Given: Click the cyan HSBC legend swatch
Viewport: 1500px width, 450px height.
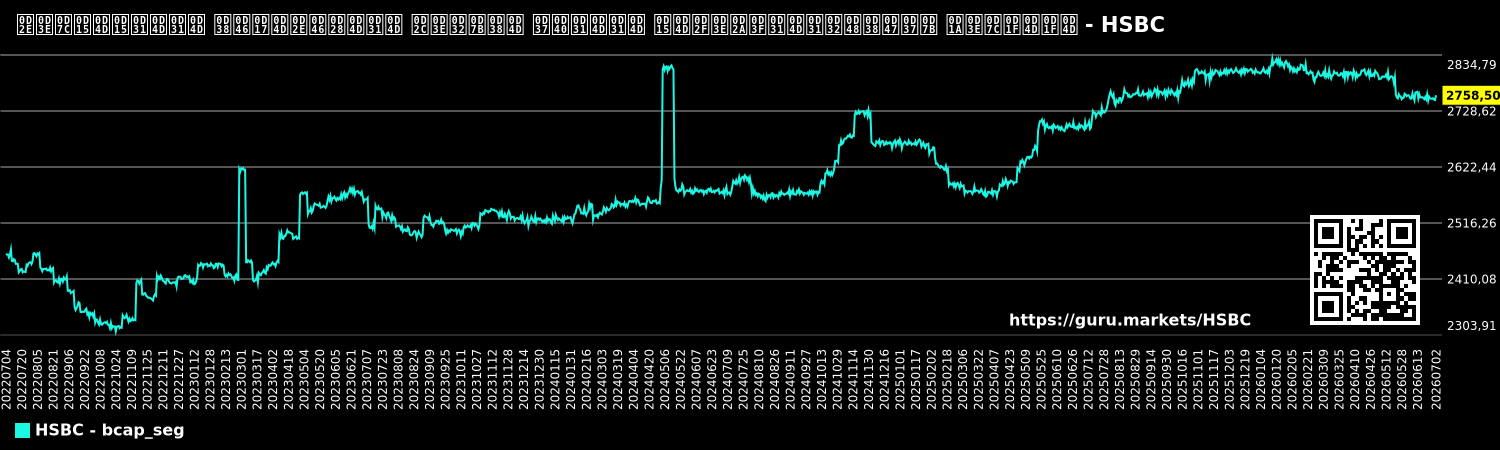Looking at the screenshot, I should pos(22,430).
